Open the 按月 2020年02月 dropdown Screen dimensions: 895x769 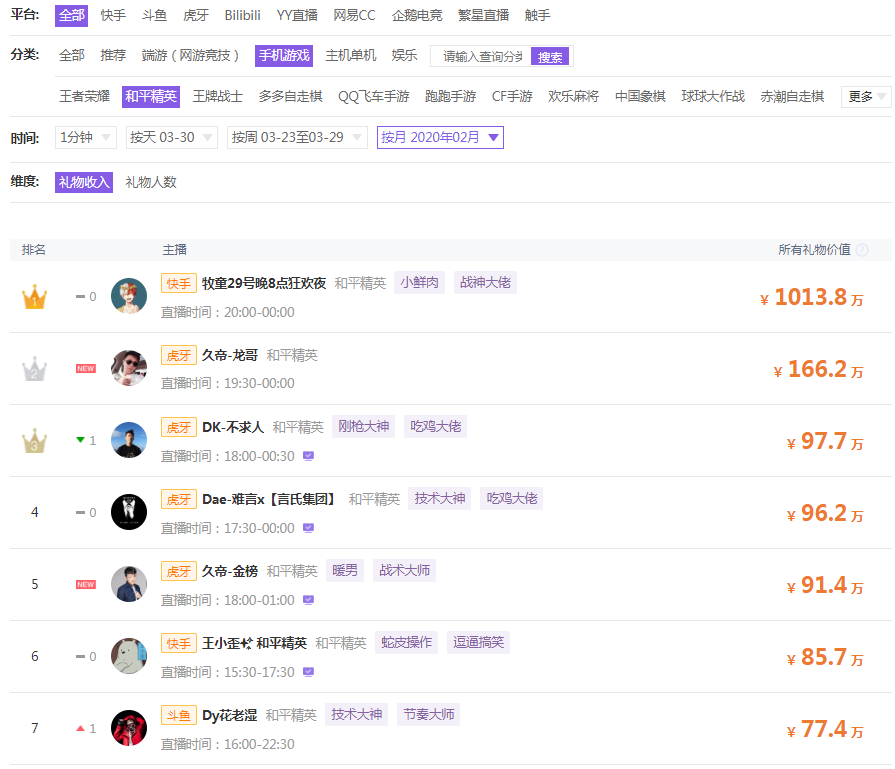click(440, 138)
